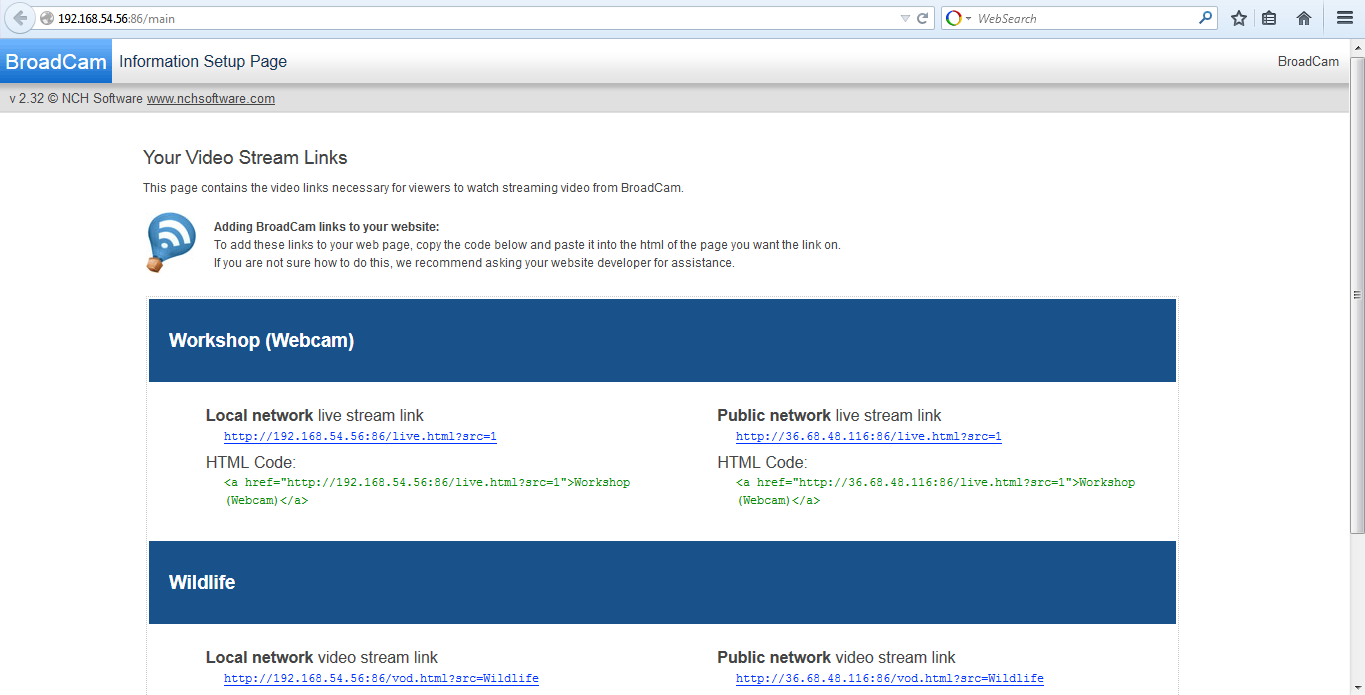Click the BroadCam text at top right
1365x695 pixels.
pos(1308,62)
